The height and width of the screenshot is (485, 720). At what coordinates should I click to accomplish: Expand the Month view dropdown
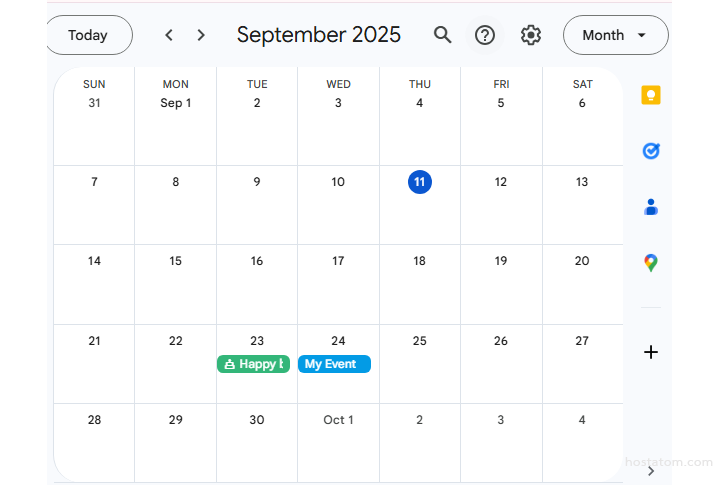tap(615, 35)
